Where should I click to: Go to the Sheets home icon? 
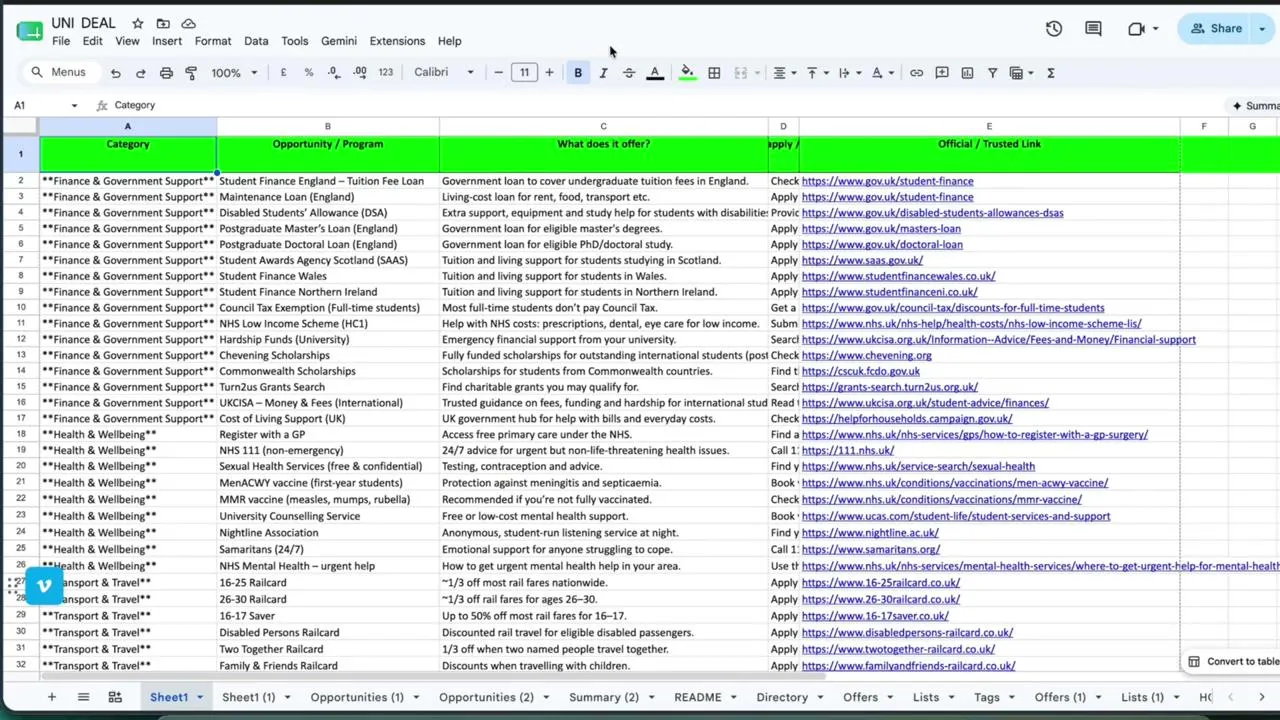click(x=29, y=31)
